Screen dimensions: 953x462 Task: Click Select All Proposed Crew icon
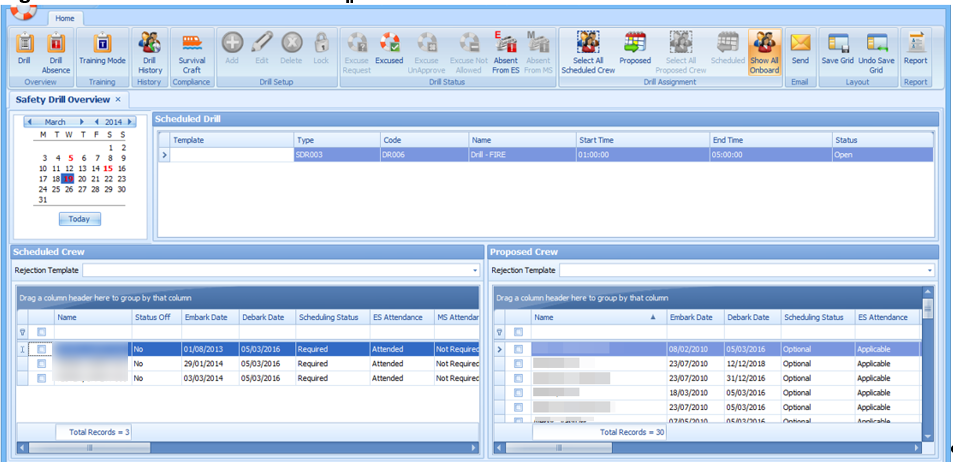point(681,52)
